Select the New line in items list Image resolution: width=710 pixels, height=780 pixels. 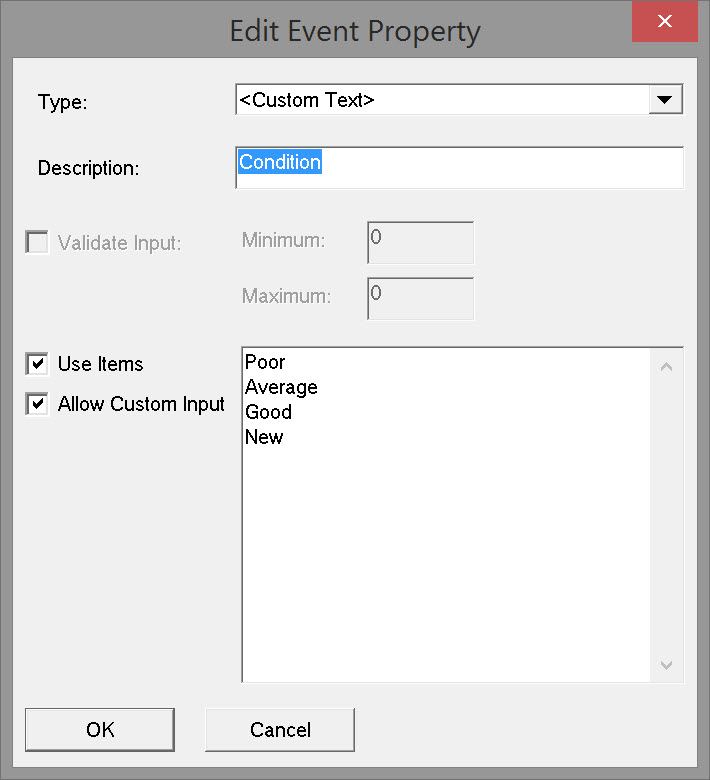pyautogui.click(x=264, y=437)
